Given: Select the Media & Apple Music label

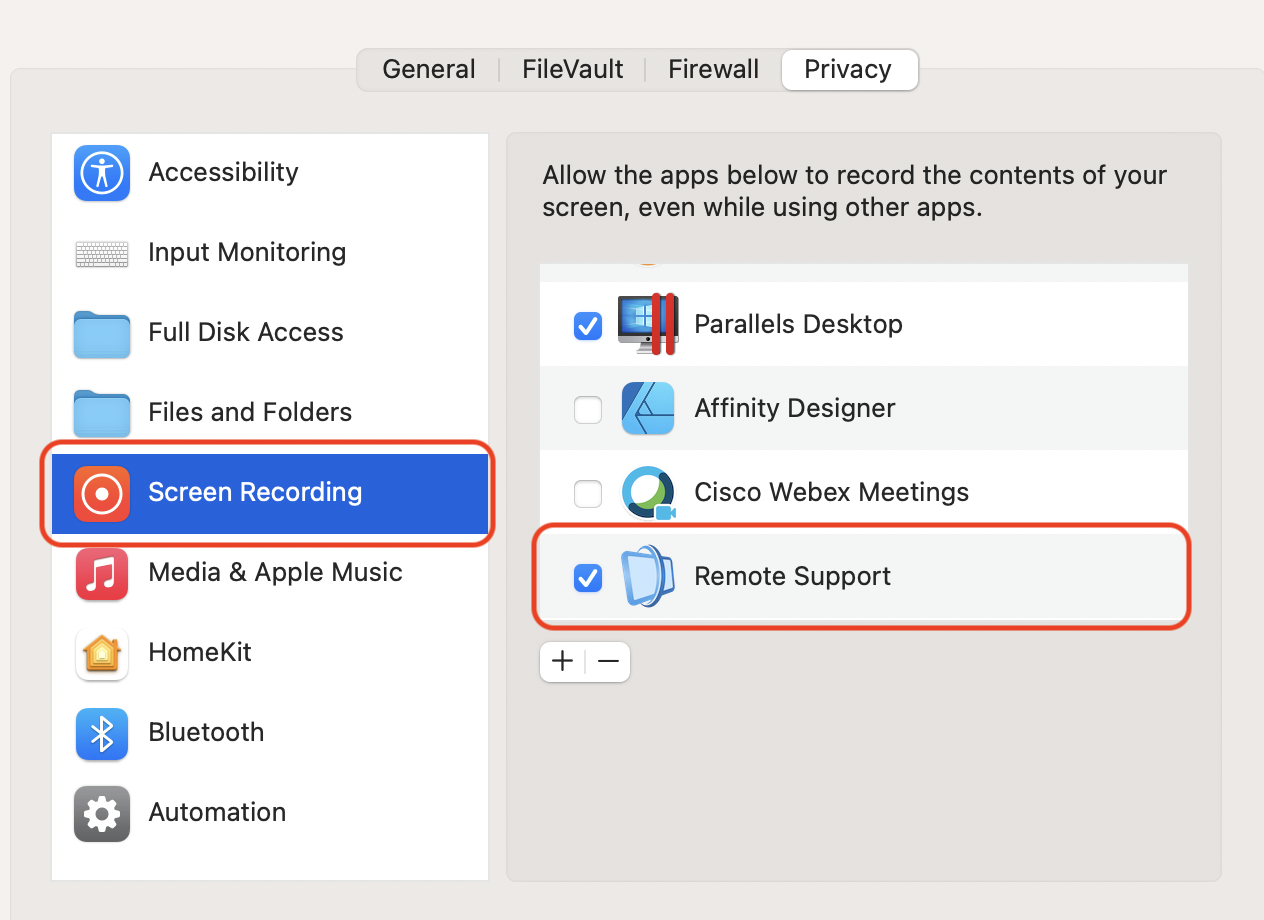Looking at the screenshot, I should [x=275, y=572].
